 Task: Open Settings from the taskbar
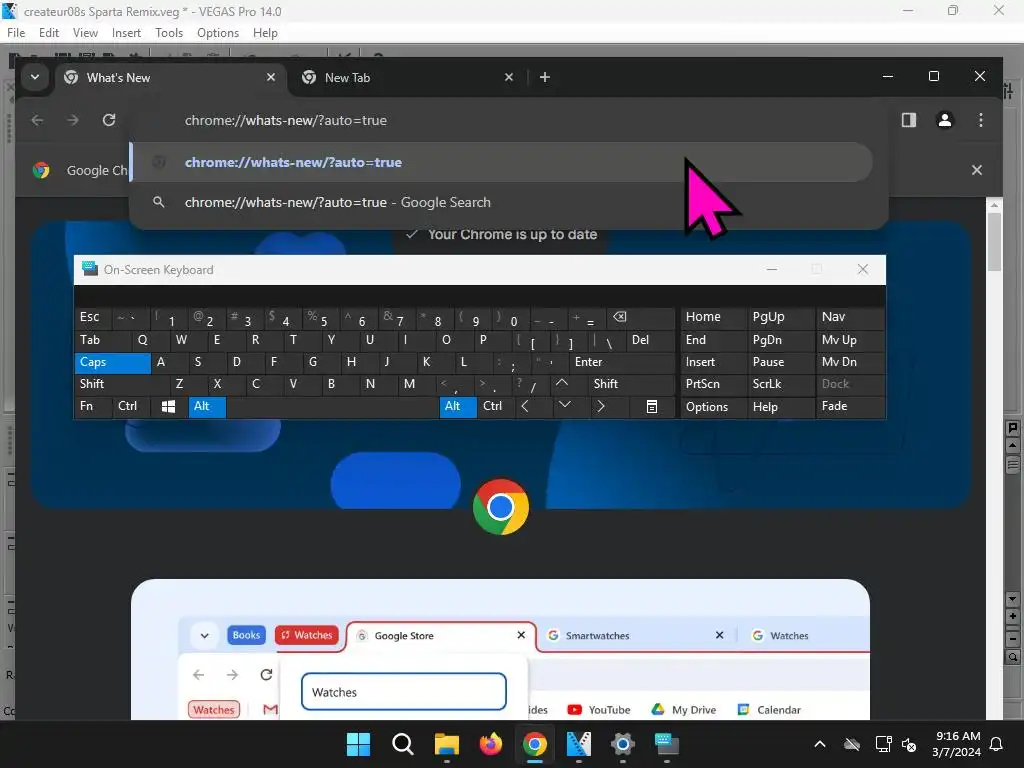tap(622, 744)
